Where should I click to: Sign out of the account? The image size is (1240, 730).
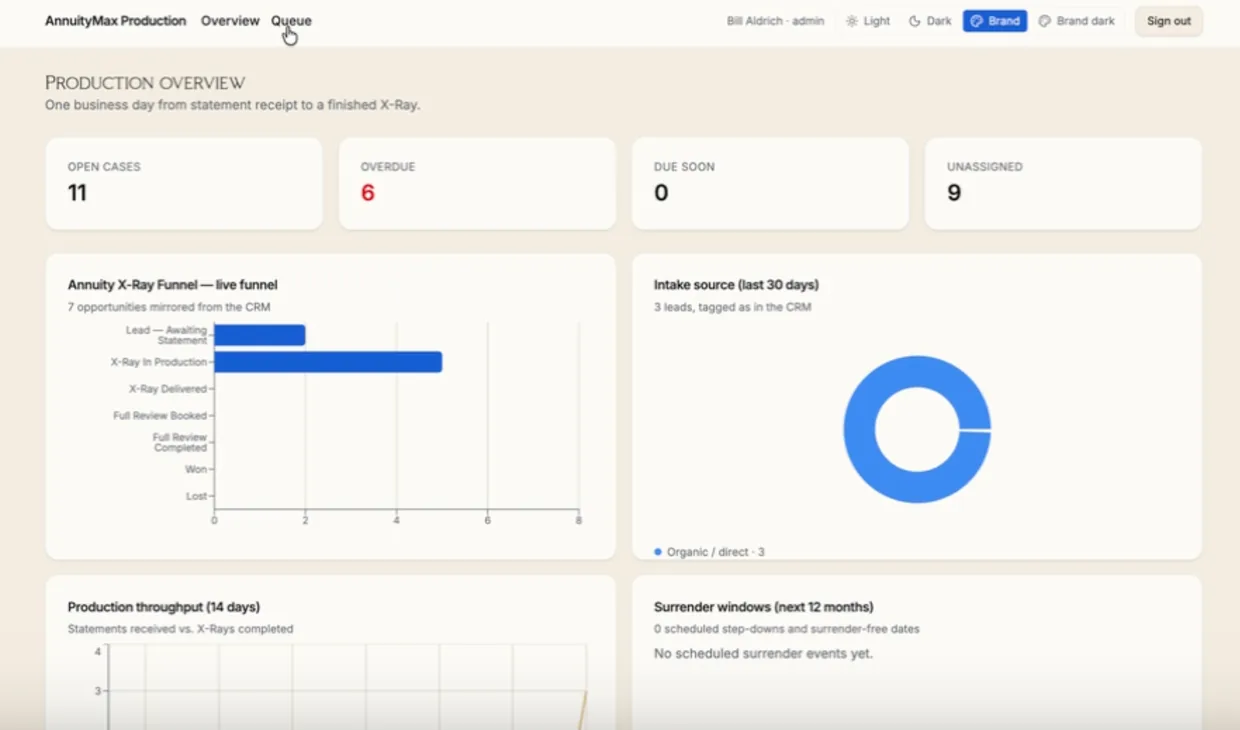click(x=1169, y=21)
